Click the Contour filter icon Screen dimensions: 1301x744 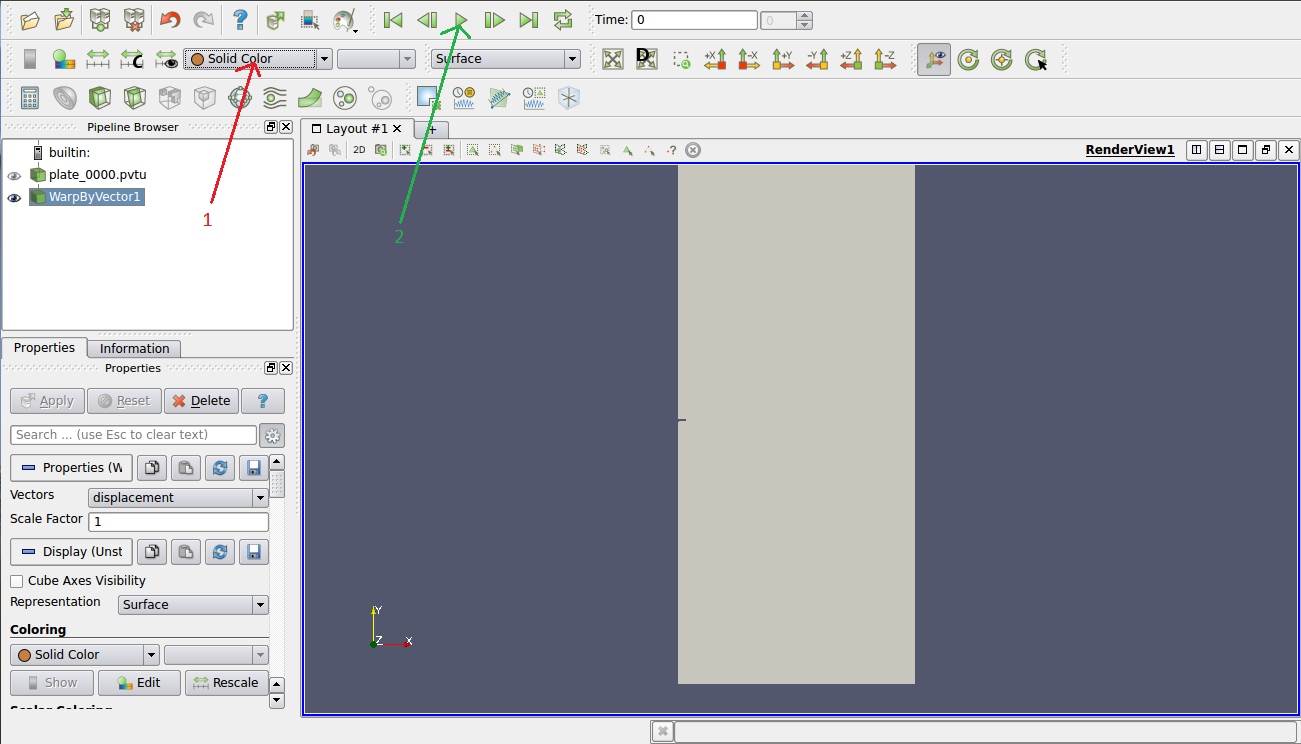tap(65, 98)
